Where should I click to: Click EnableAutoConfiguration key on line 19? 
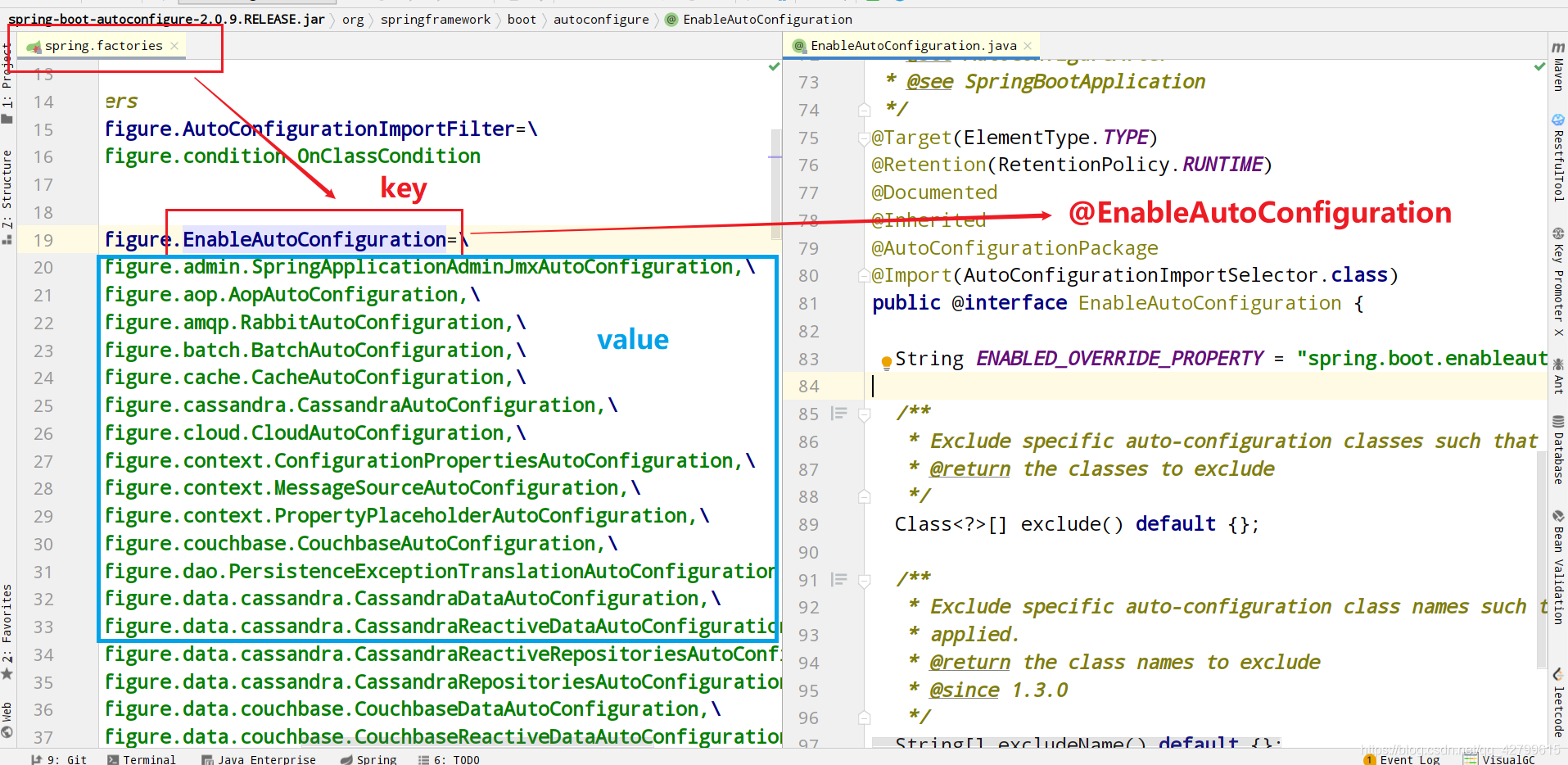click(x=314, y=239)
